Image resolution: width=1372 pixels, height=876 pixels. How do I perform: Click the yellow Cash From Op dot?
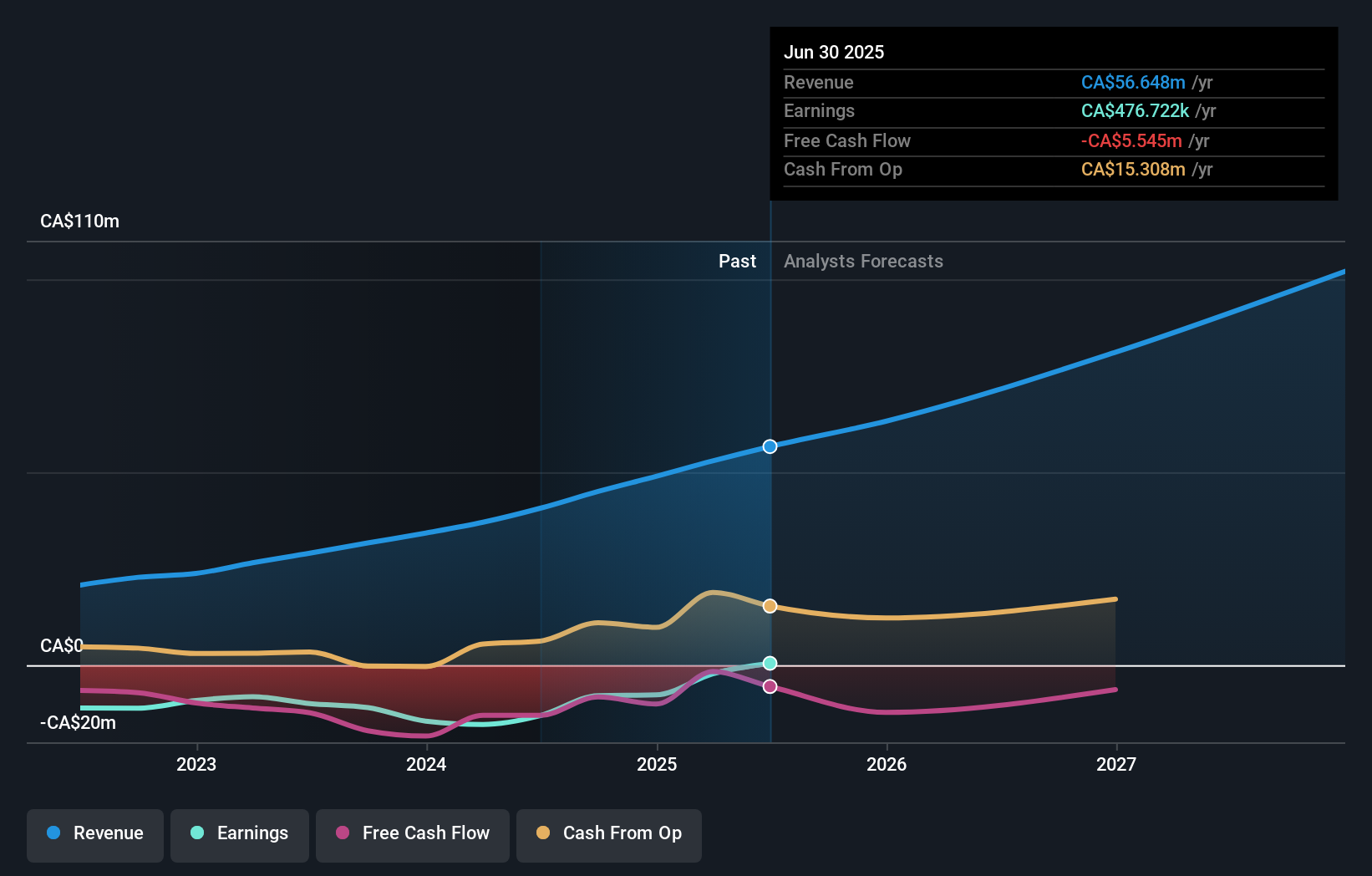[x=543, y=833]
